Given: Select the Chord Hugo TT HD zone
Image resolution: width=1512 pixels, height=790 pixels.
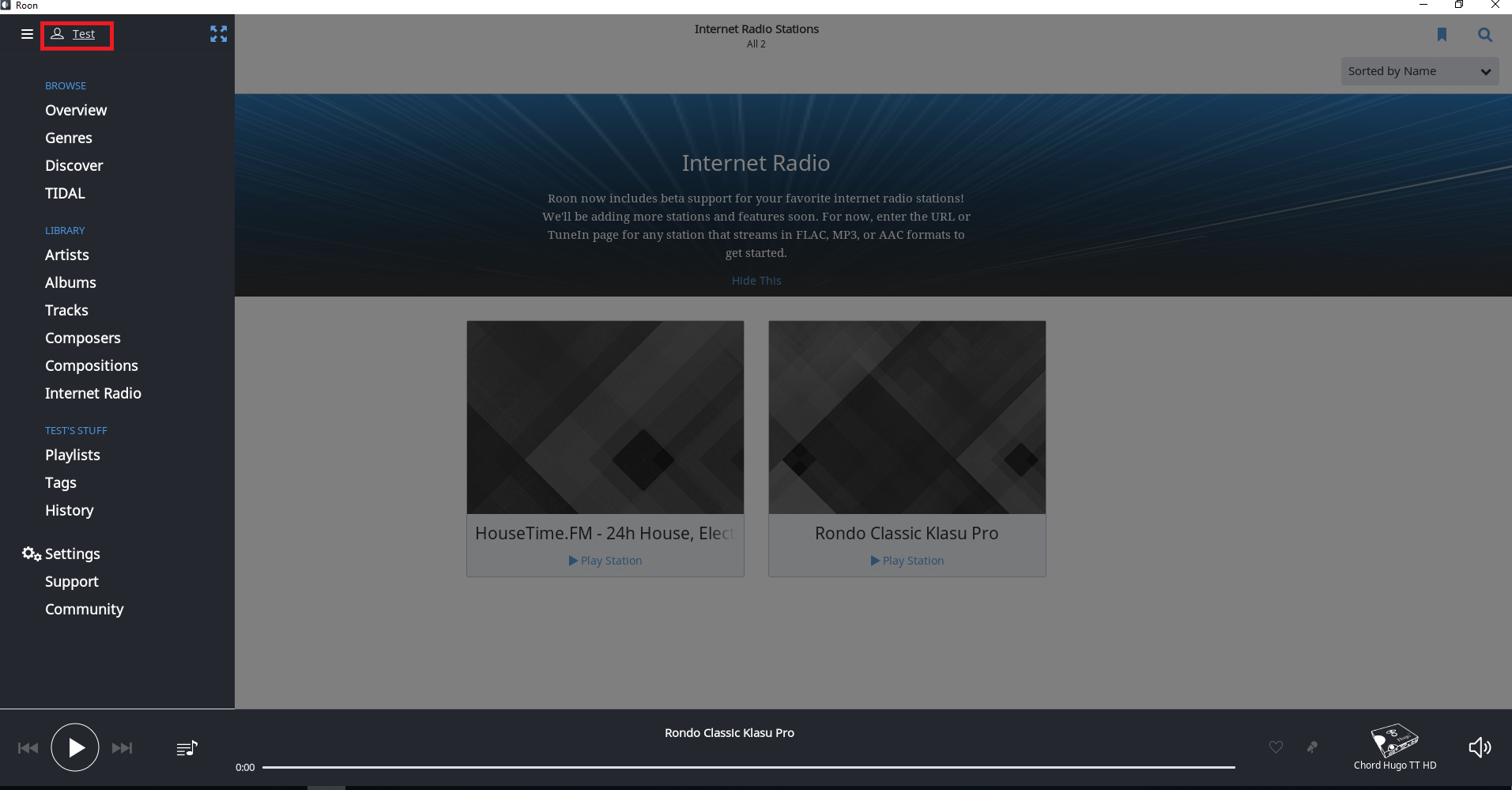Looking at the screenshot, I should [1395, 747].
